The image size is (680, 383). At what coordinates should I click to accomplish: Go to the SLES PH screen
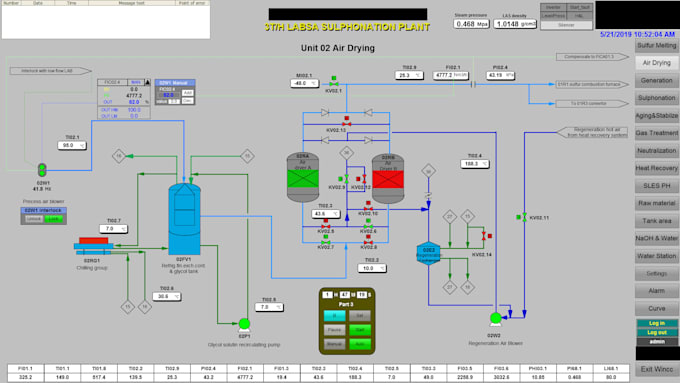(x=657, y=186)
